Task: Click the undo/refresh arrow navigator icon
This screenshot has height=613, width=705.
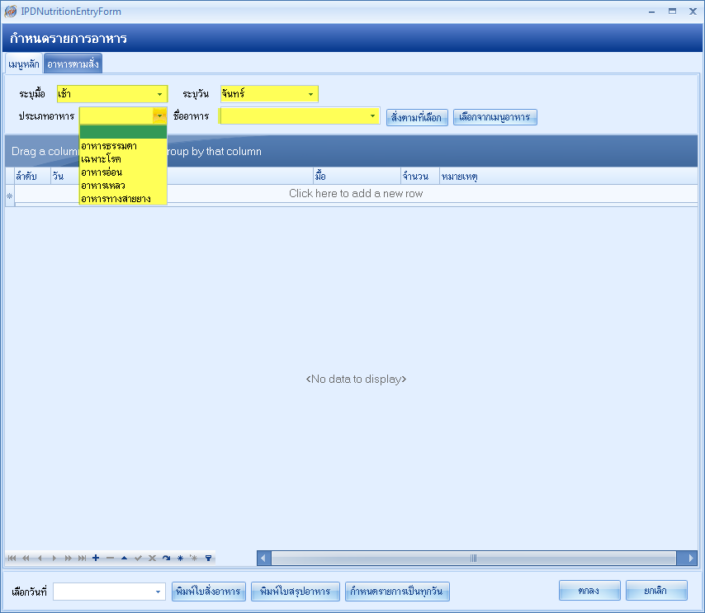Action: [x=166, y=558]
